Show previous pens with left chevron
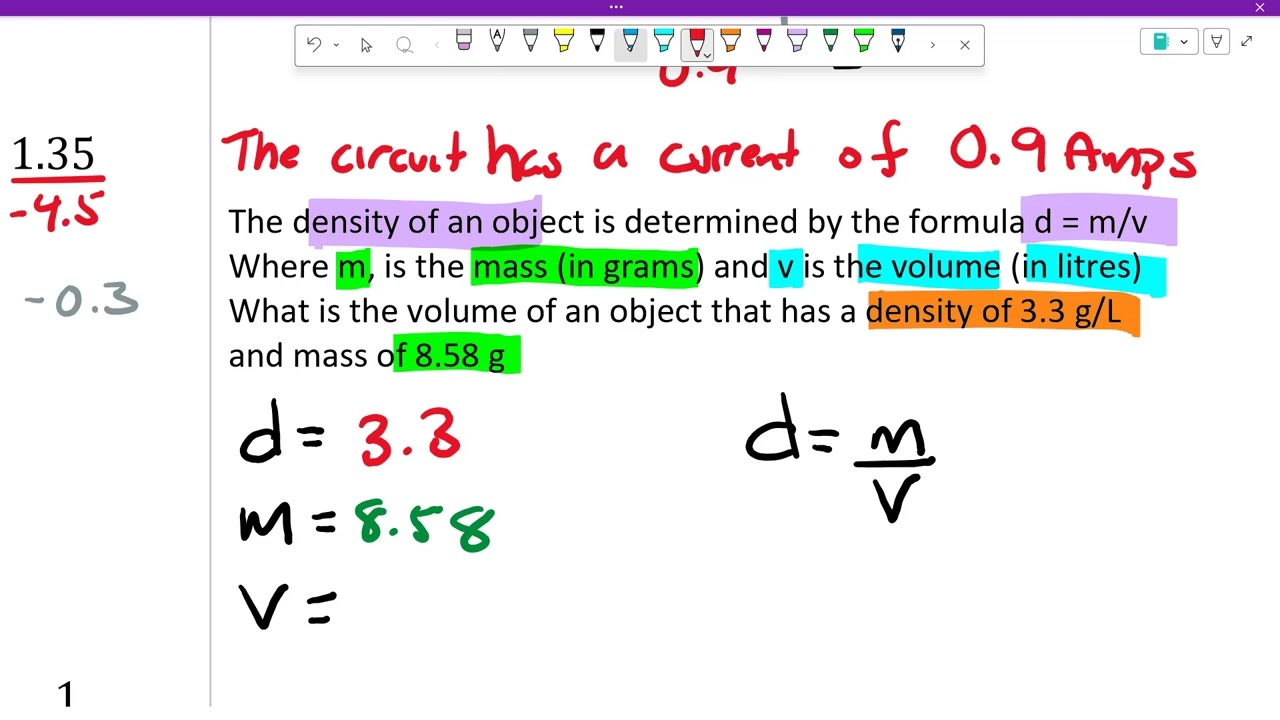This screenshot has width=1280, height=720. pos(437,45)
